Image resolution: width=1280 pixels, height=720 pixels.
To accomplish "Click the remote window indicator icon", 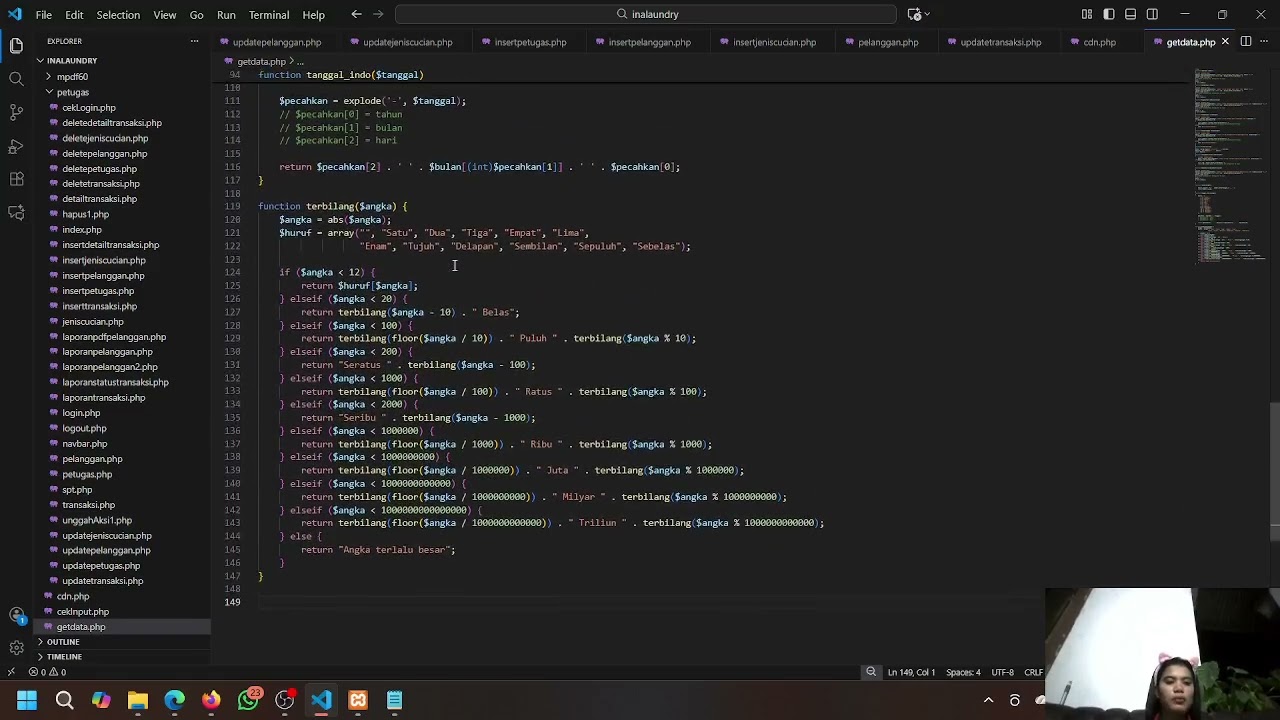I will point(11,672).
